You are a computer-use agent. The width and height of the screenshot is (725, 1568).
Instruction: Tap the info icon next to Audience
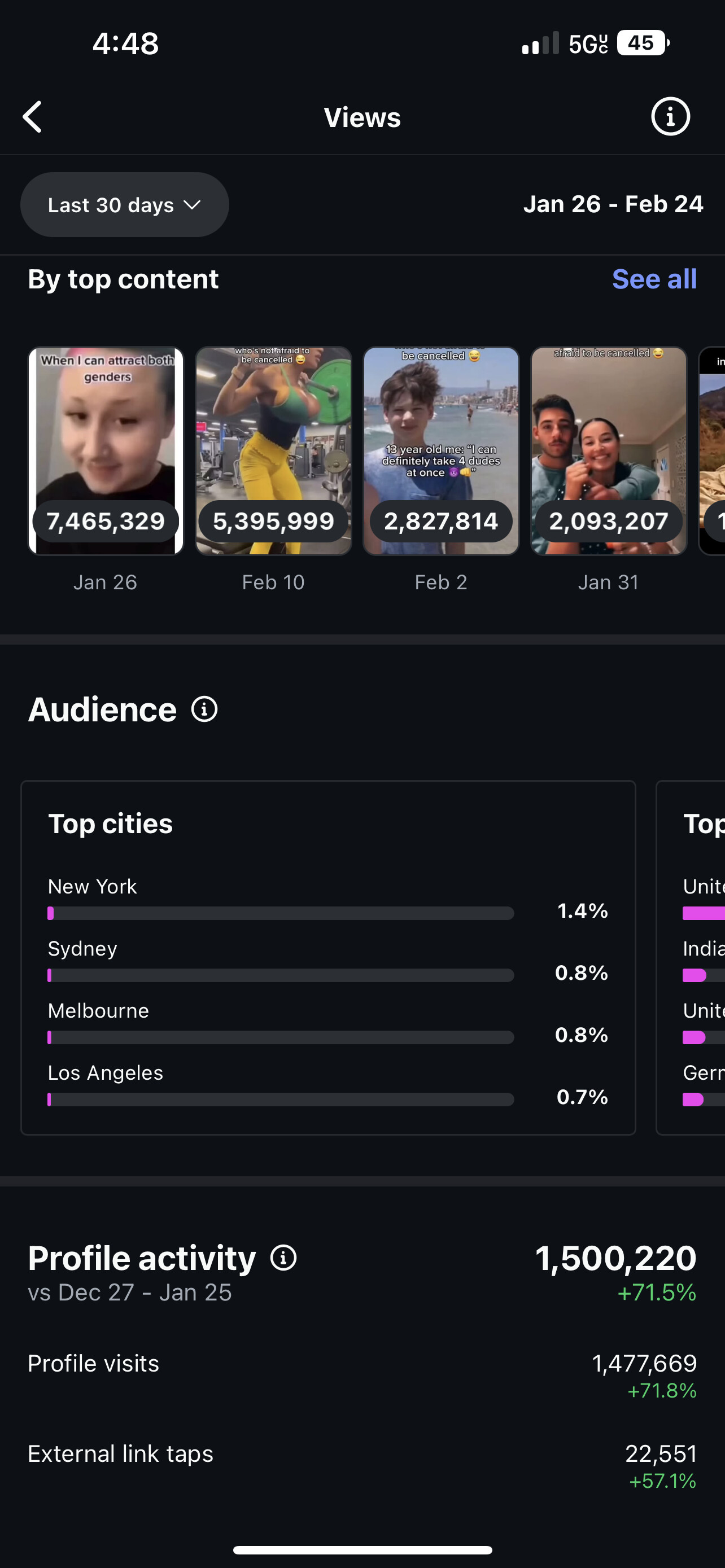pyautogui.click(x=204, y=709)
